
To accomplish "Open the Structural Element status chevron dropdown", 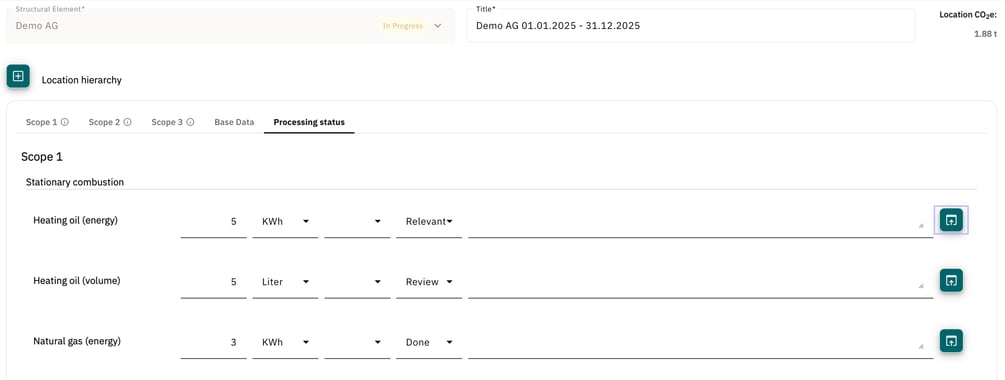I will click(438, 26).
